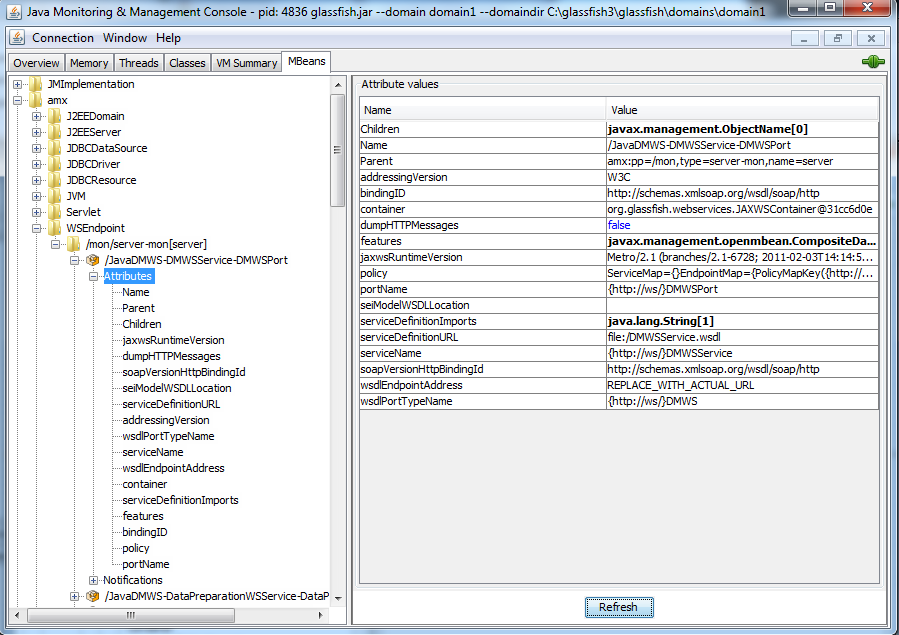Open the Help menu
Screen dimensions: 899x635
[169, 38]
